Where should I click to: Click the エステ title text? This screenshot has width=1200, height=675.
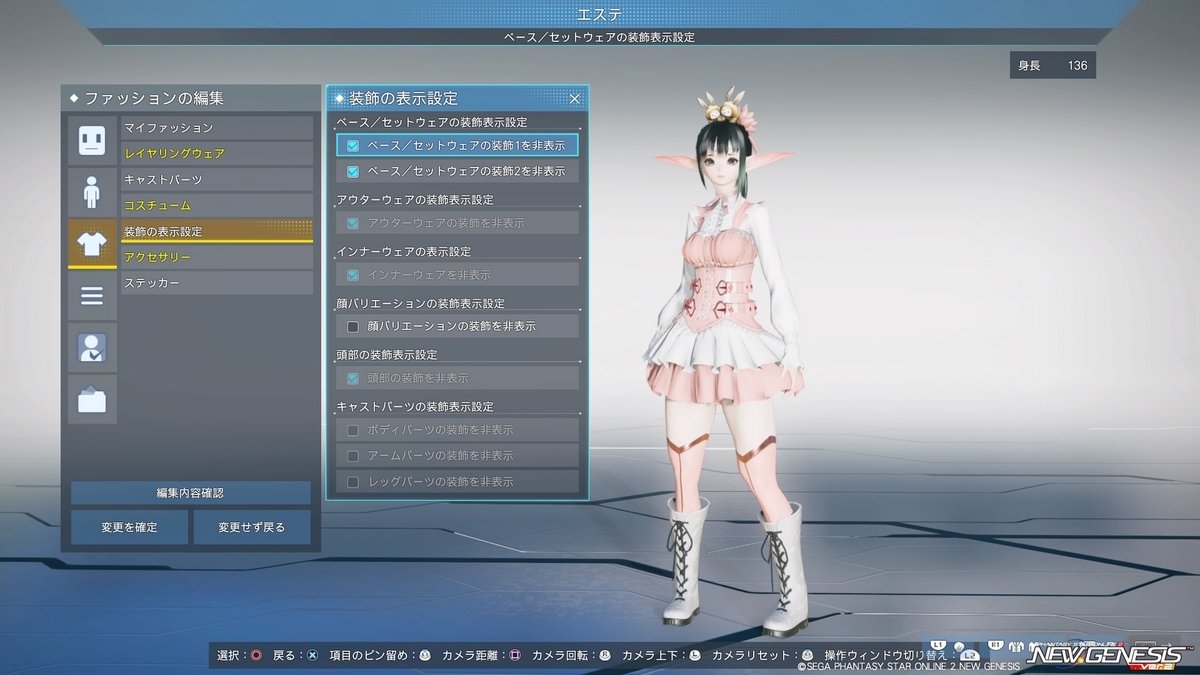[599, 14]
